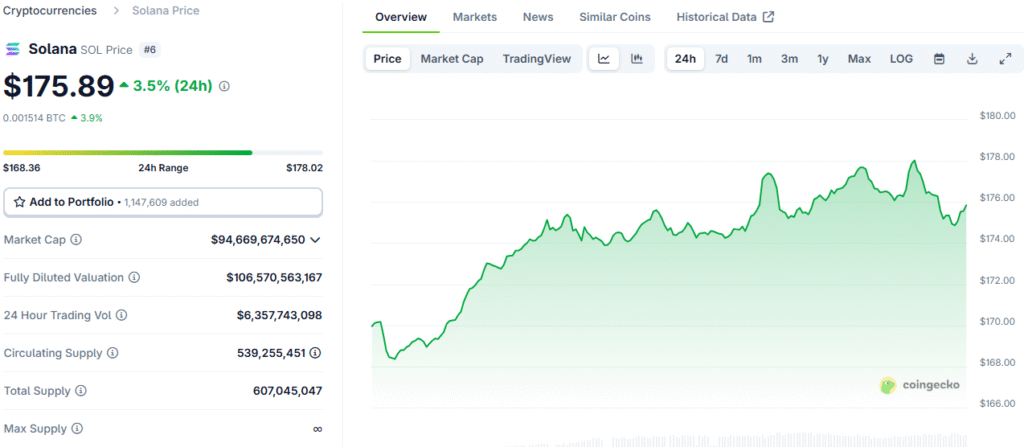1024x447 pixels.
Task: Click the $106,570,563,167 valuation value
Action: [x=274, y=278]
